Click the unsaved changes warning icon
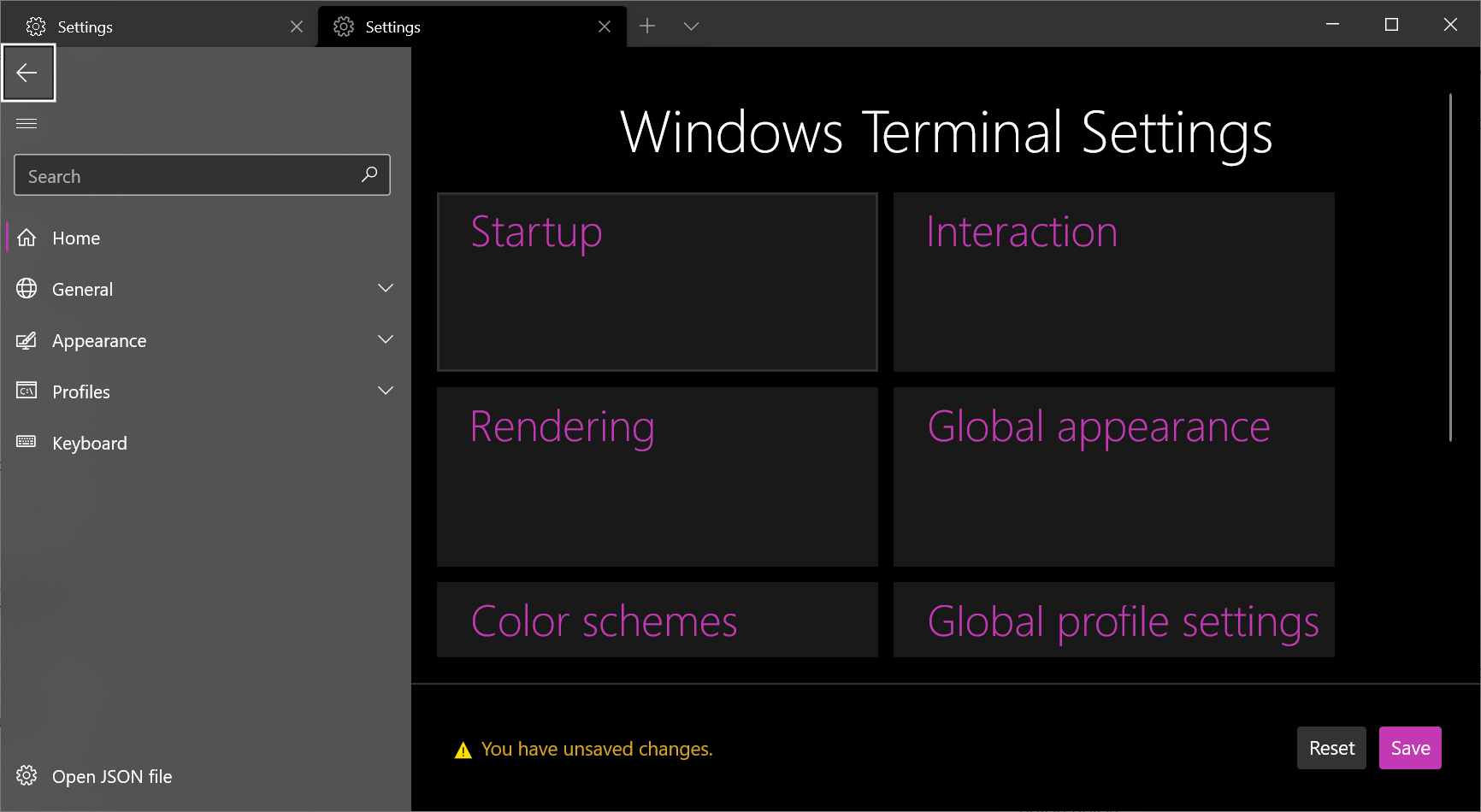Image resolution: width=1481 pixels, height=812 pixels. (463, 750)
